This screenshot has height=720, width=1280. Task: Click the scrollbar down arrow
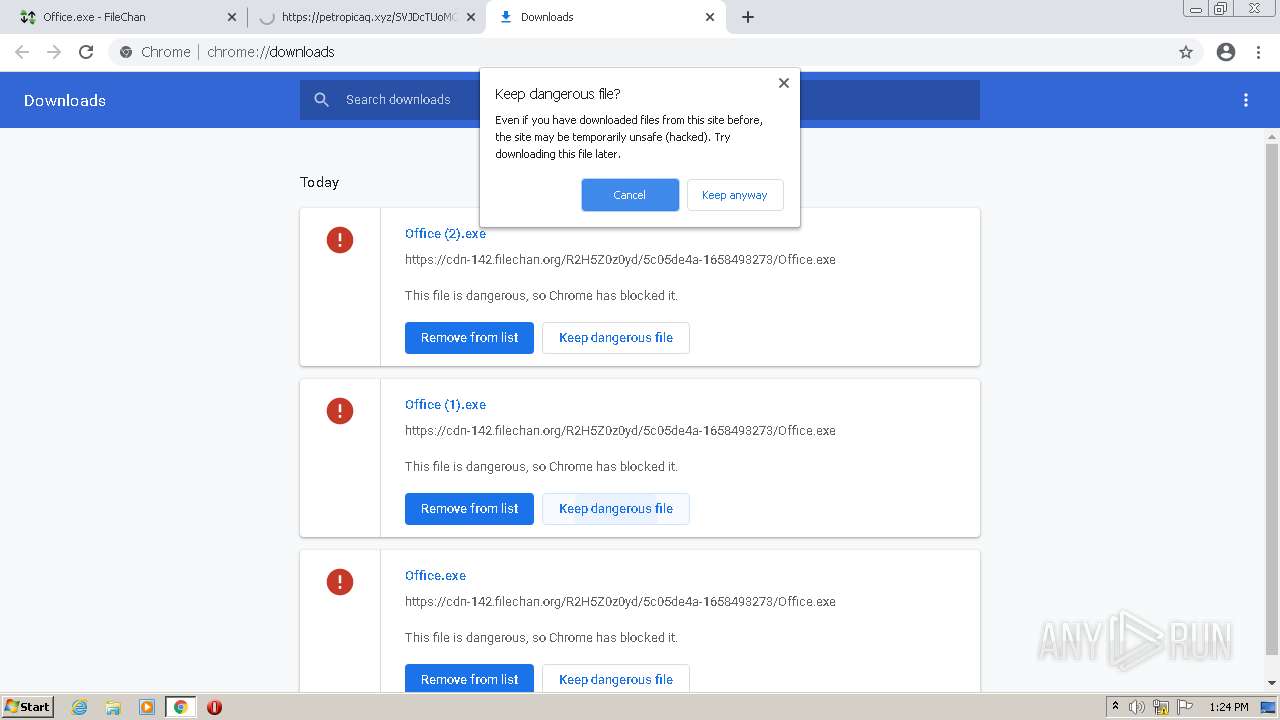point(1272,683)
